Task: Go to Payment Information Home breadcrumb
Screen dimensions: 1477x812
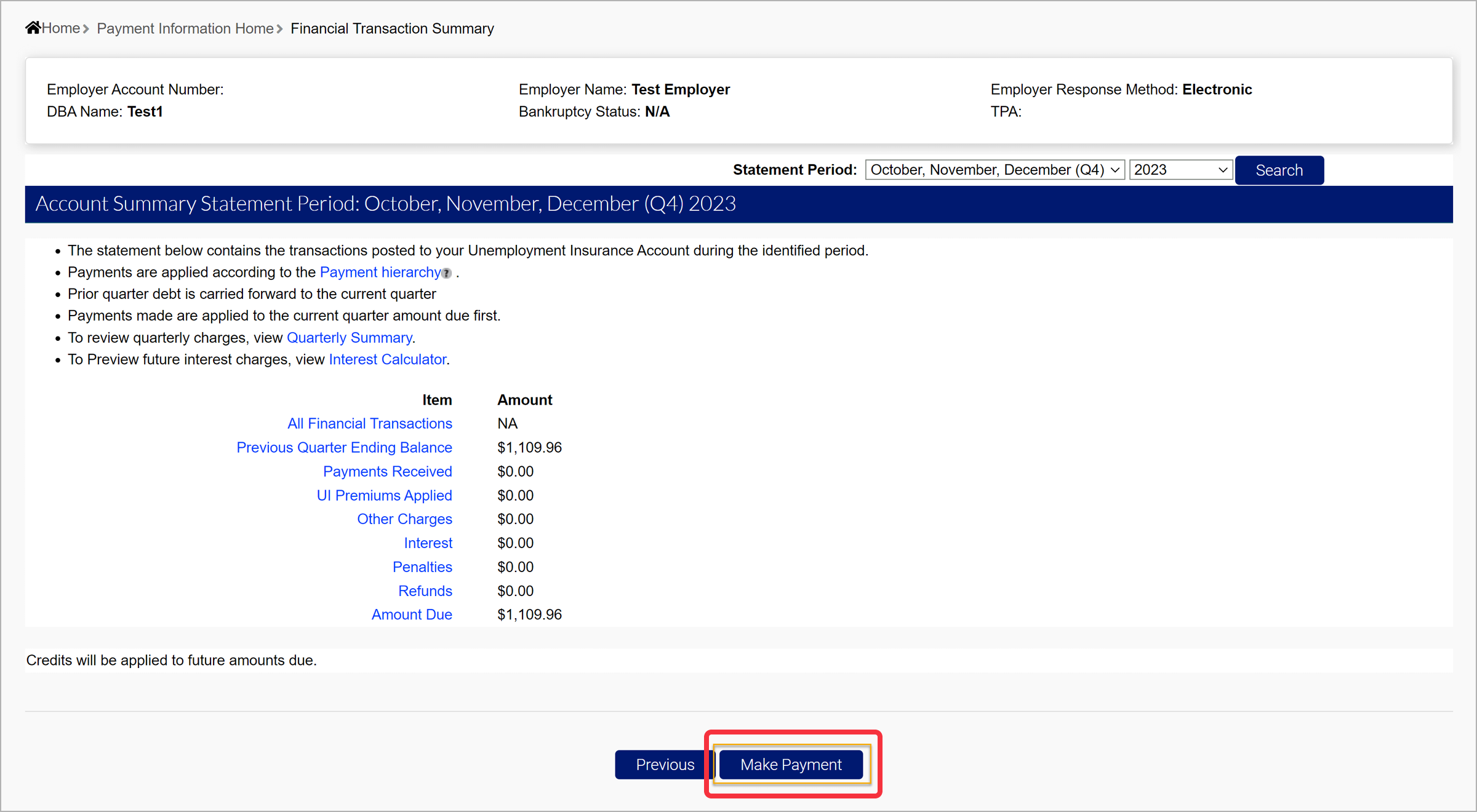Action: click(185, 28)
